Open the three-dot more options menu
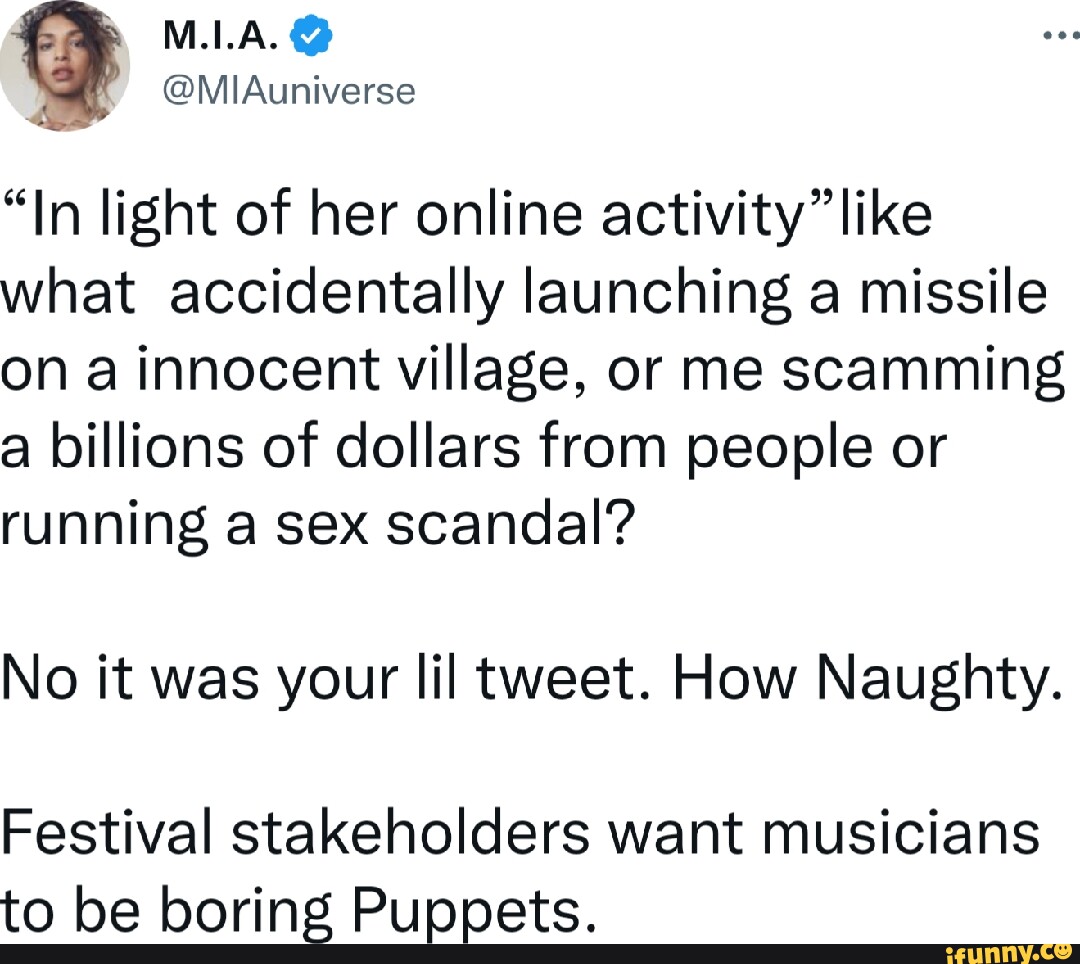The width and height of the screenshot is (1080, 964). coord(1055,35)
